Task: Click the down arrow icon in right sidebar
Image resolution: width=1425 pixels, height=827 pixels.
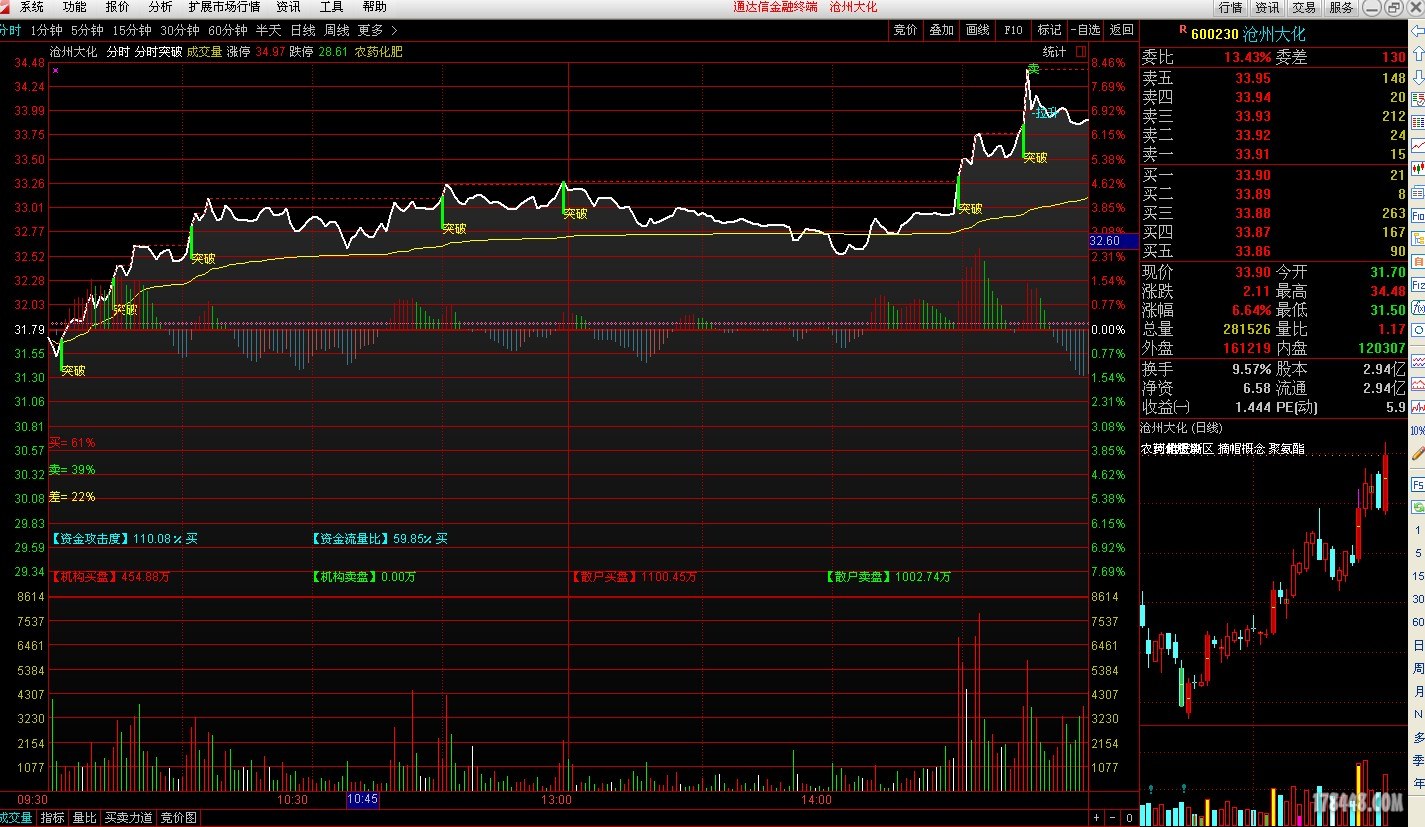Action: point(1418,78)
